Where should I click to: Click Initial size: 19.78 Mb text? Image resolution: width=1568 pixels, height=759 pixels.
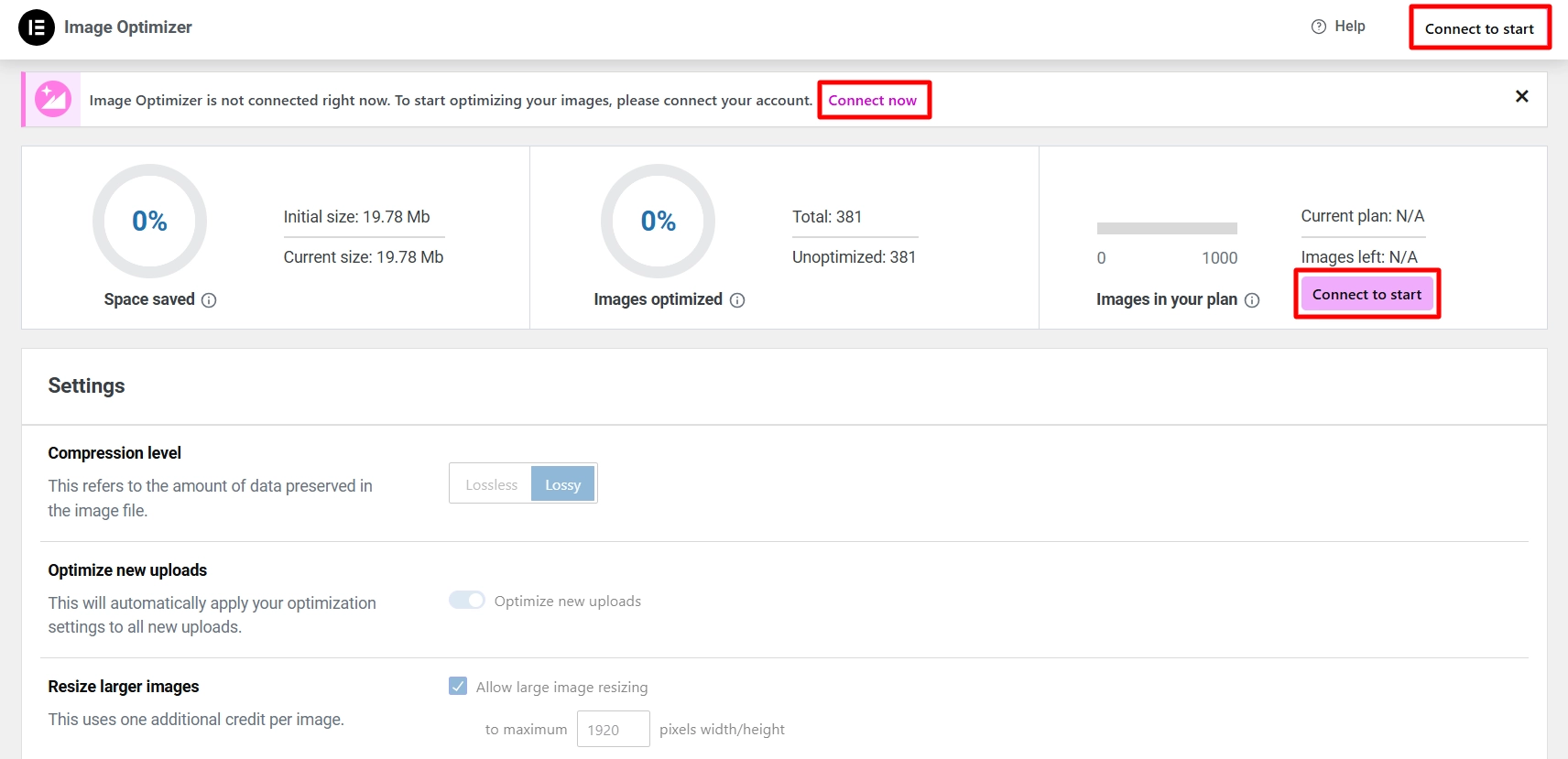[356, 217]
